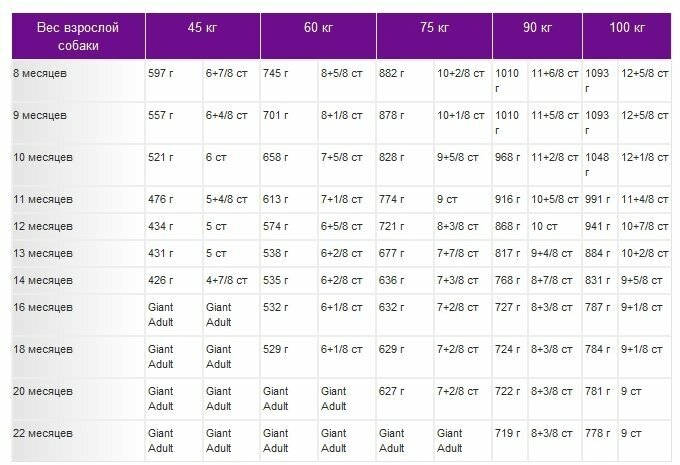Click the 100 кг column header
The image size is (680, 465).
click(627, 36)
